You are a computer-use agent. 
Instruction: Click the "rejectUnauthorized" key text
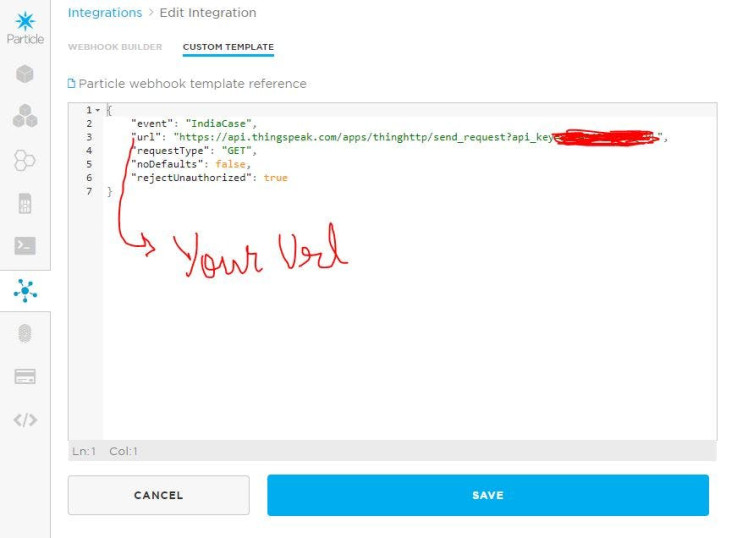[191, 177]
